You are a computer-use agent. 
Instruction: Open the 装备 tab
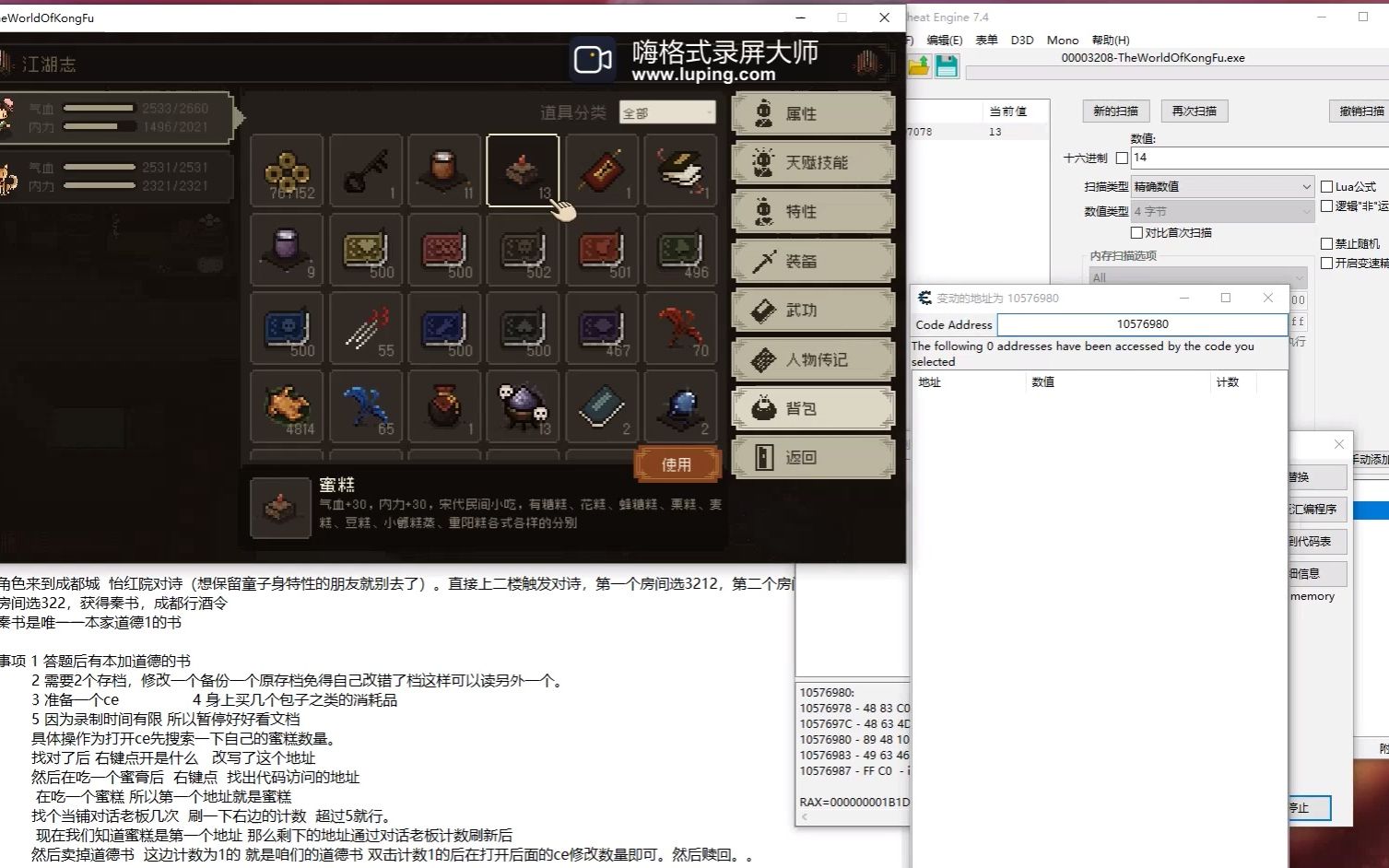pyautogui.click(x=813, y=261)
